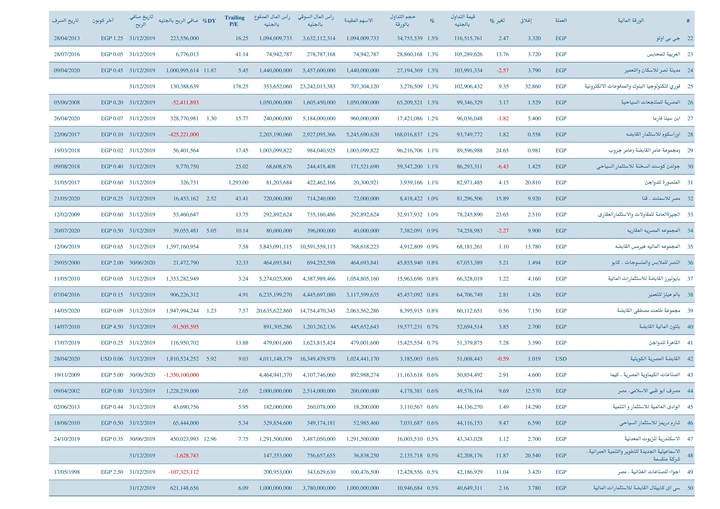Select the dividend yield '5.92'
The height and width of the screenshot is (509, 720).
pyautogui.click(x=211, y=359)
